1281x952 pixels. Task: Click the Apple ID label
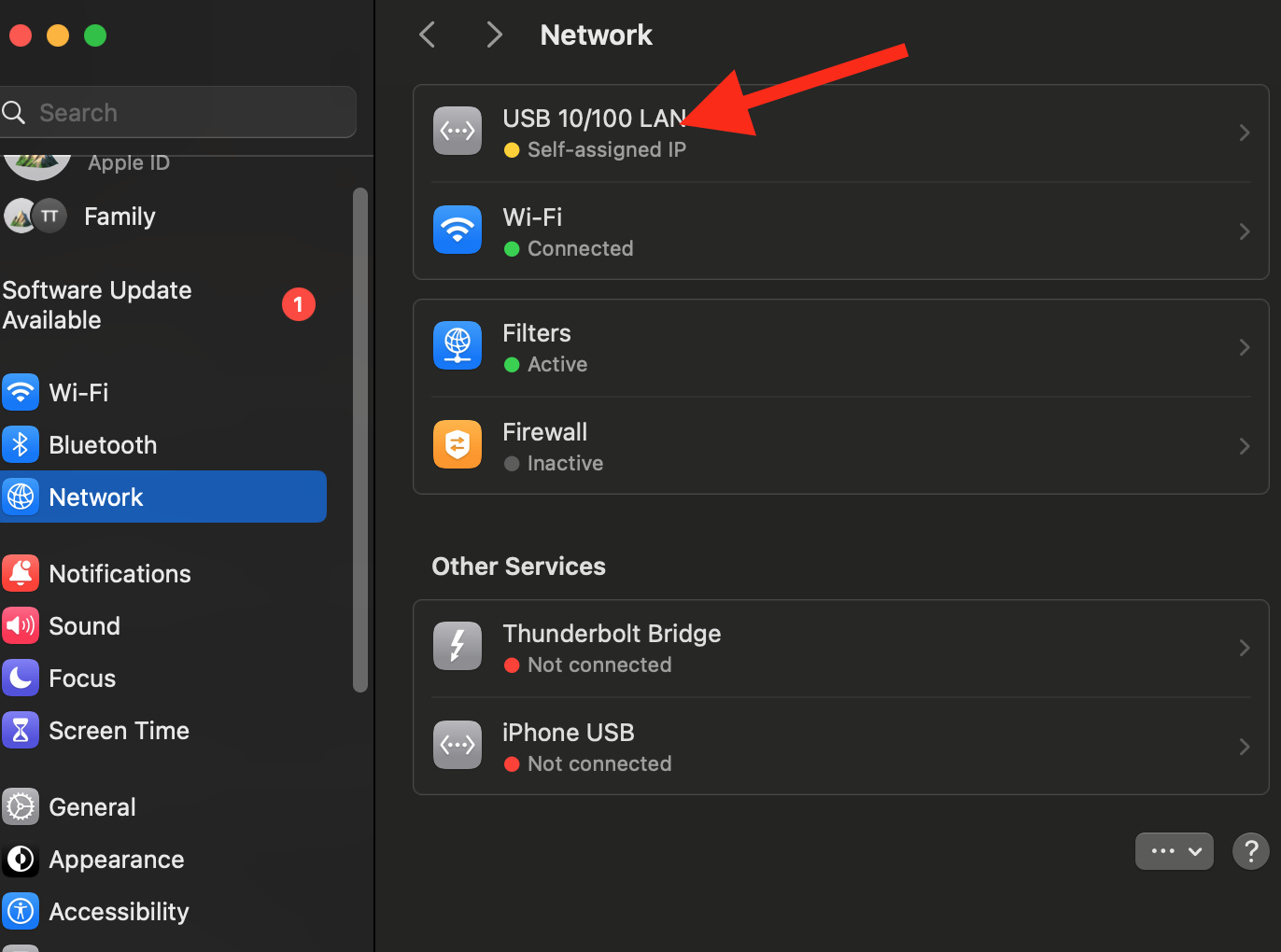129,163
